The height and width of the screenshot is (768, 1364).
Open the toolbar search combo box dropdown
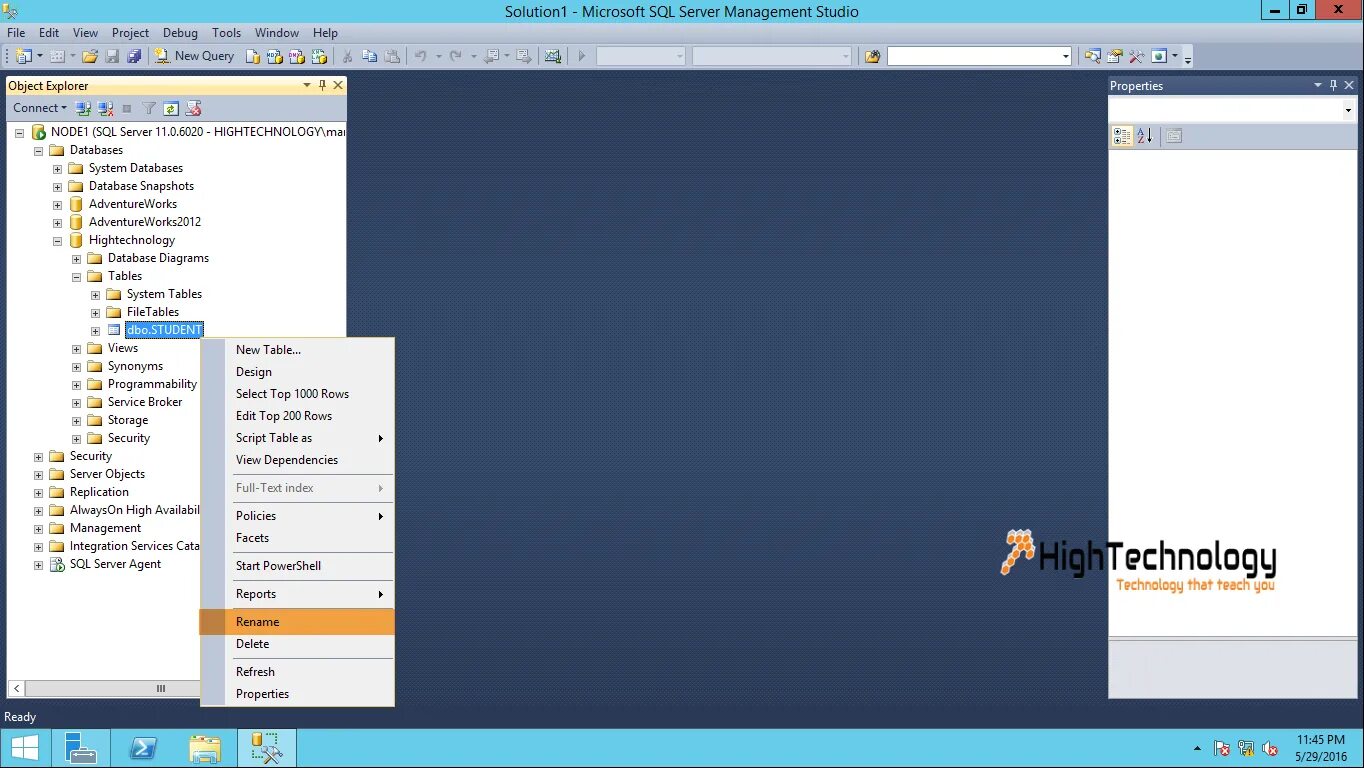pos(1066,56)
